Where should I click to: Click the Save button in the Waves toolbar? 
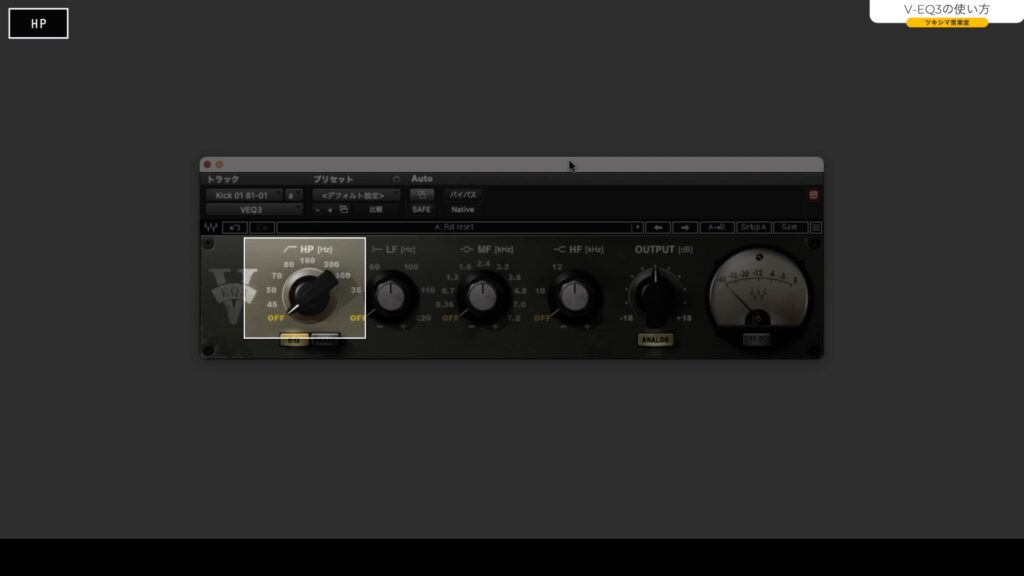point(790,227)
